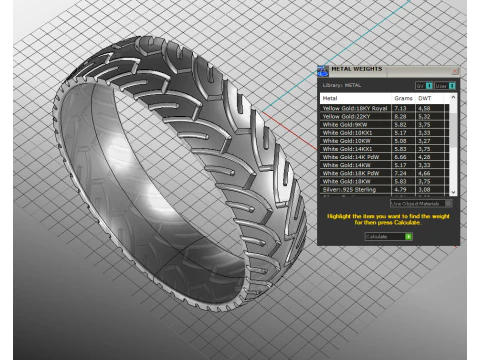Click the 5.32 DWT value

pyautogui.click(x=424, y=116)
